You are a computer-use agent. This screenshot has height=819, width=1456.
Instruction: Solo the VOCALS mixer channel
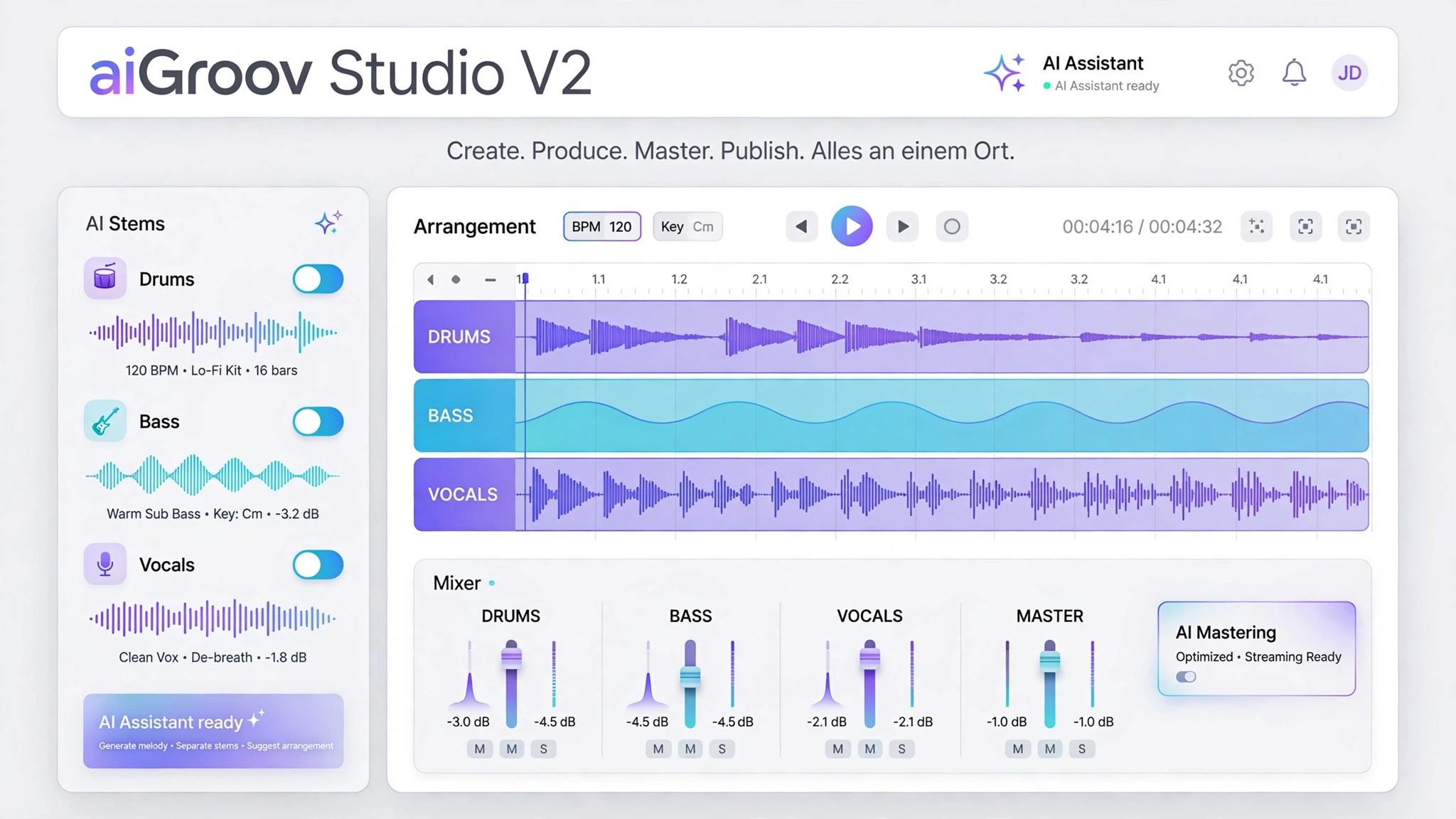(x=901, y=749)
